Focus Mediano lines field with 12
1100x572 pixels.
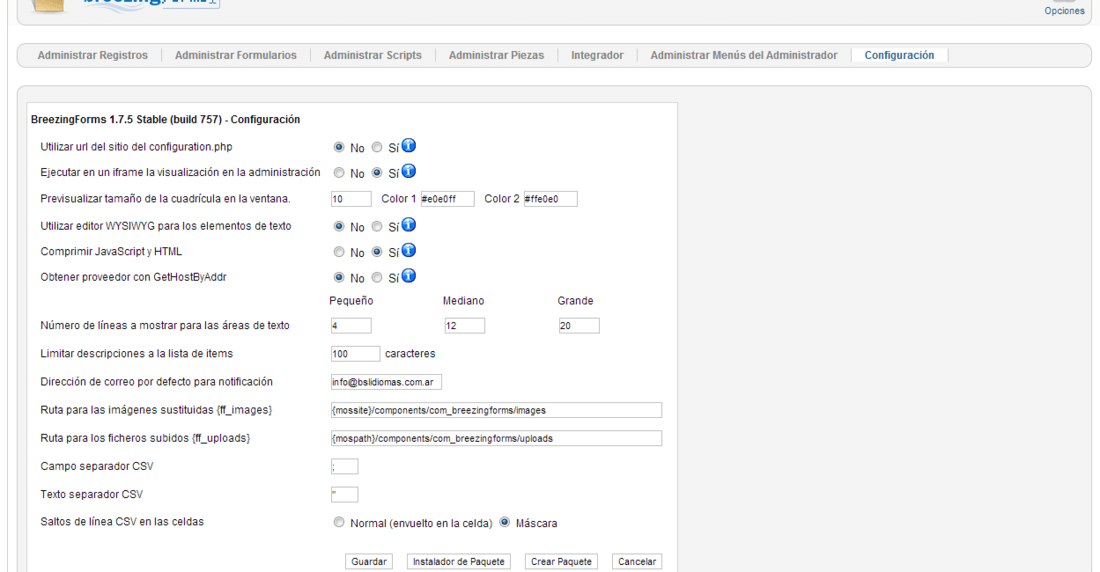[464, 326]
